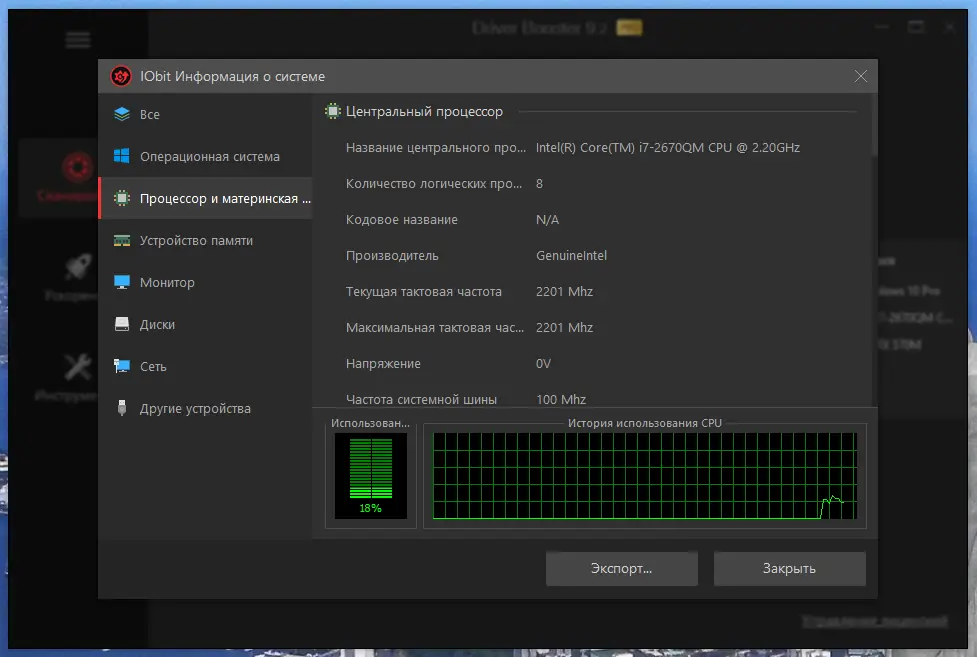Viewport: 977px width, 657px height.
Task: Click the Частота системной шины label
Action: pyautogui.click(x=421, y=400)
